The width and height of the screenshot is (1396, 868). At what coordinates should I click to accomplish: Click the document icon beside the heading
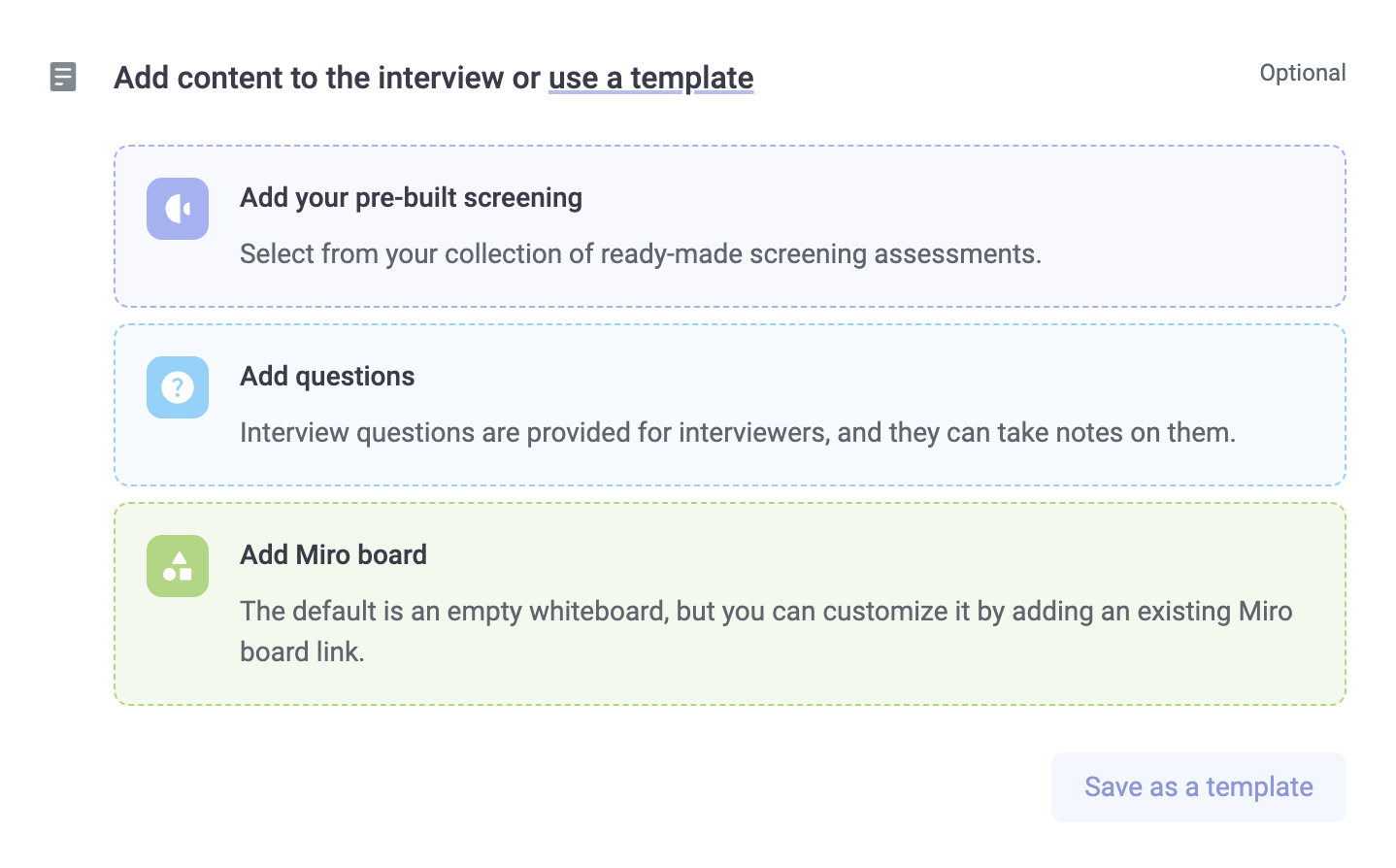click(63, 77)
